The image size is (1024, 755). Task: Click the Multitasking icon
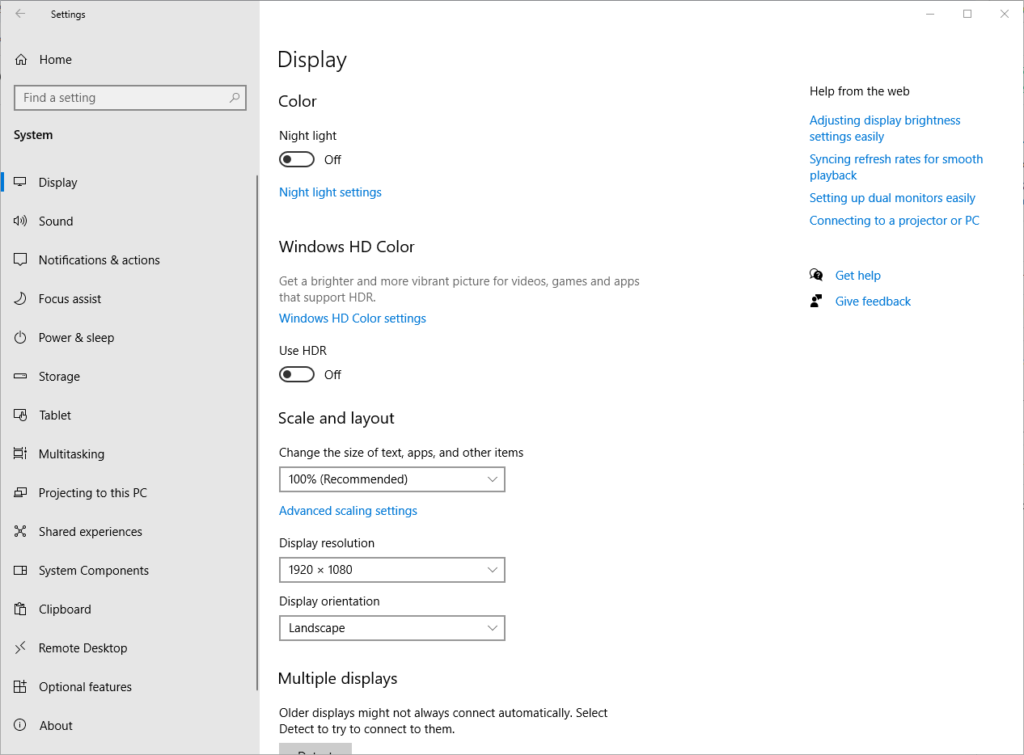click(x=20, y=453)
